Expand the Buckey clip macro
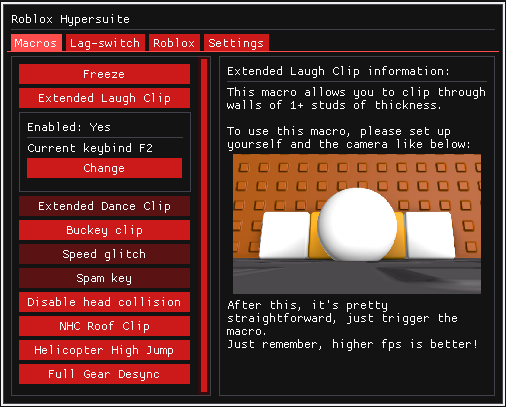Image resolution: width=506 pixels, height=407 pixels. [104, 230]
